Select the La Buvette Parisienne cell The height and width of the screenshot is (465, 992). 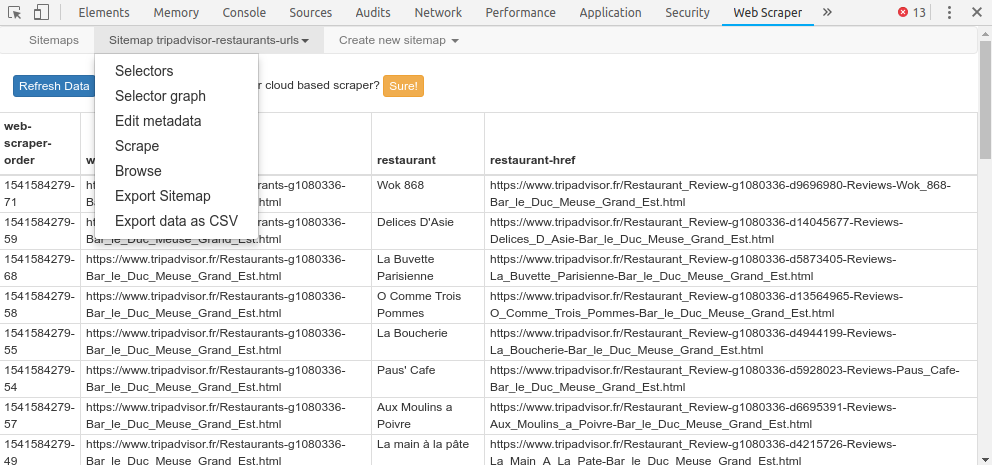428,268
